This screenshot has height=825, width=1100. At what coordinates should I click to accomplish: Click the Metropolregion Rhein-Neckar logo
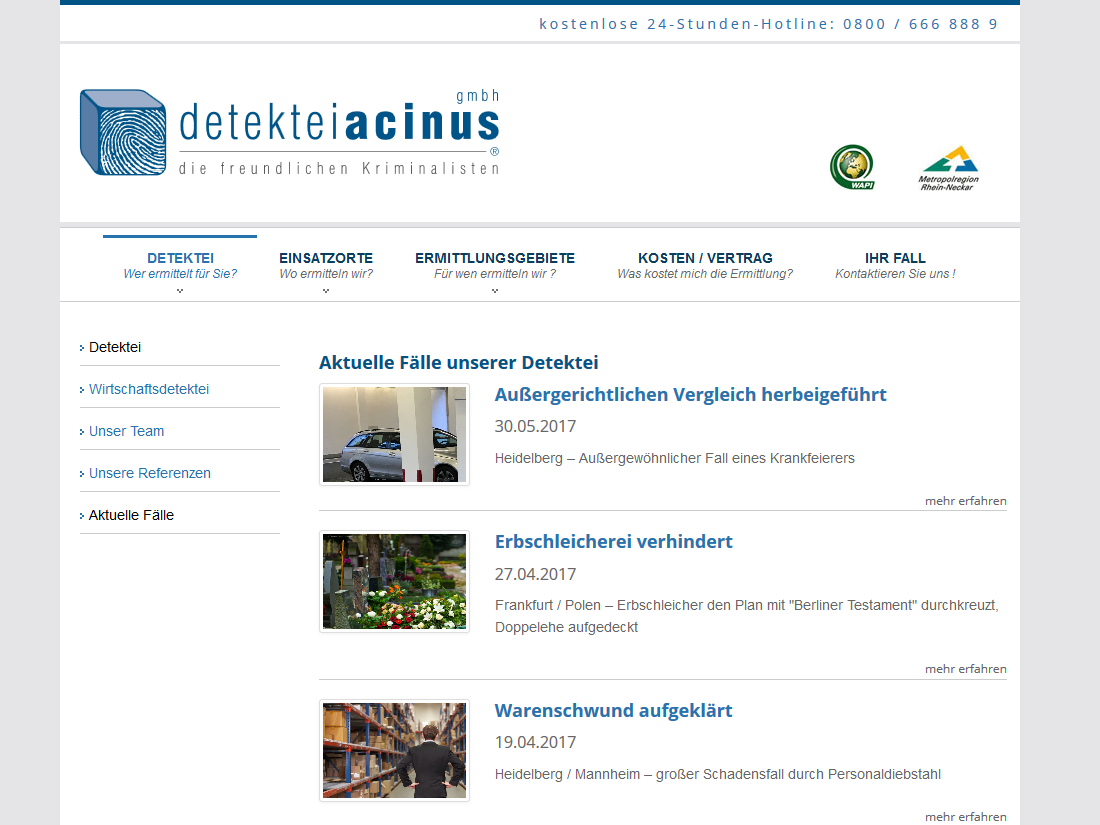pos(948,168)
